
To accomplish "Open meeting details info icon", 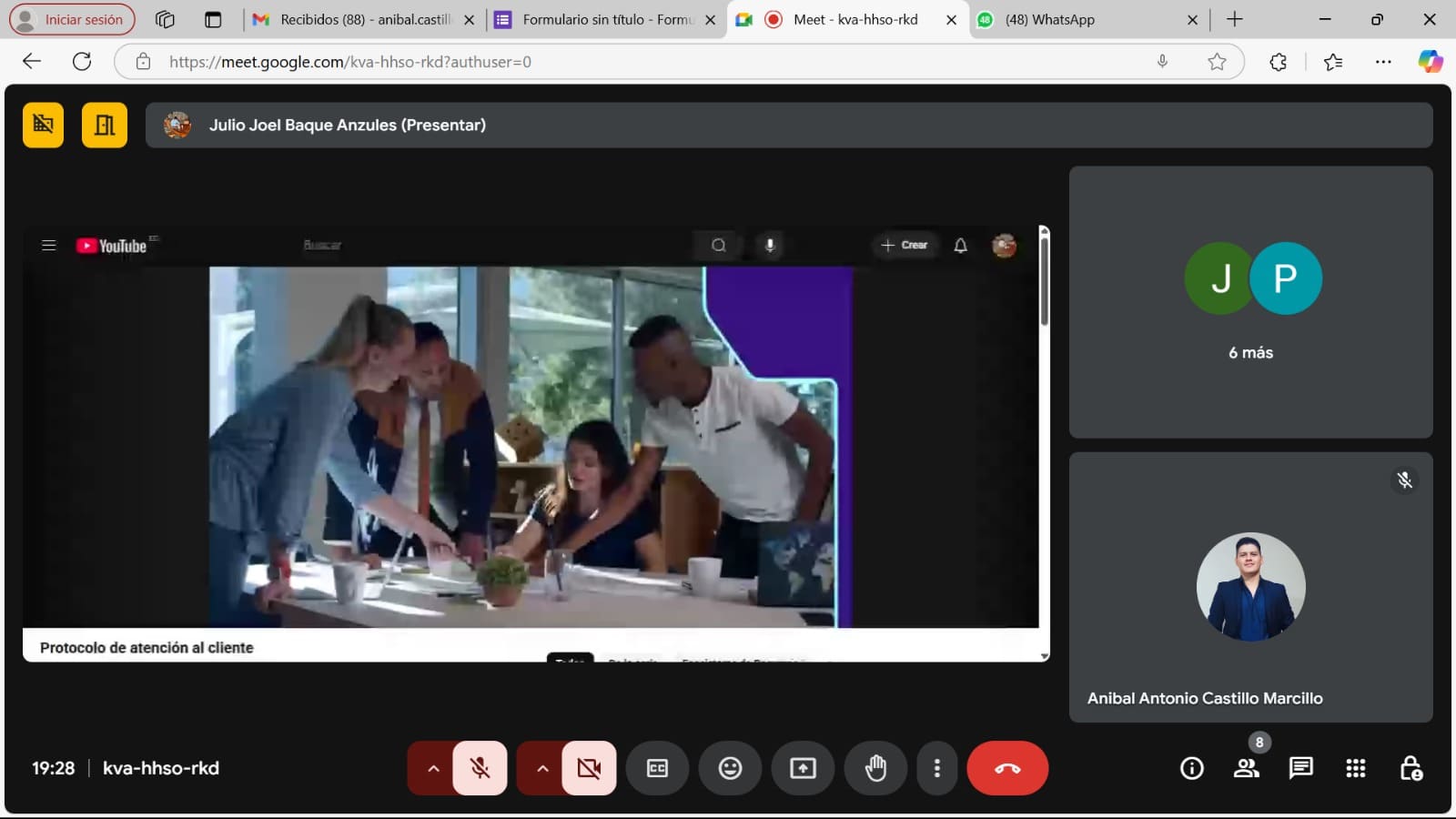I will click(1191, 768).
